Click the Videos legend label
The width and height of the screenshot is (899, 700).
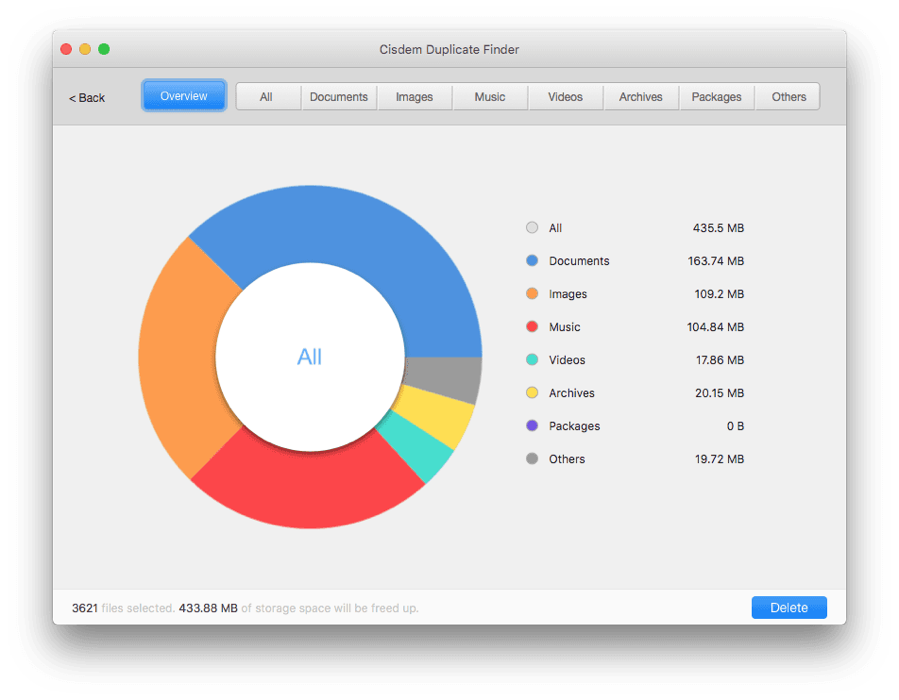pyautogui.click(x=567, y=360)
